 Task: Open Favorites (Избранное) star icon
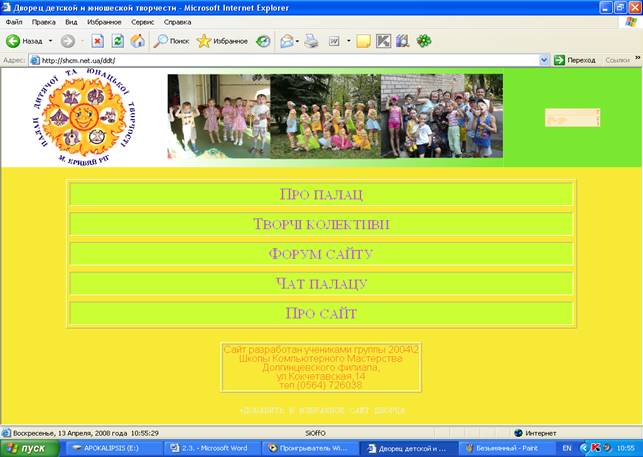pos(204,41)
